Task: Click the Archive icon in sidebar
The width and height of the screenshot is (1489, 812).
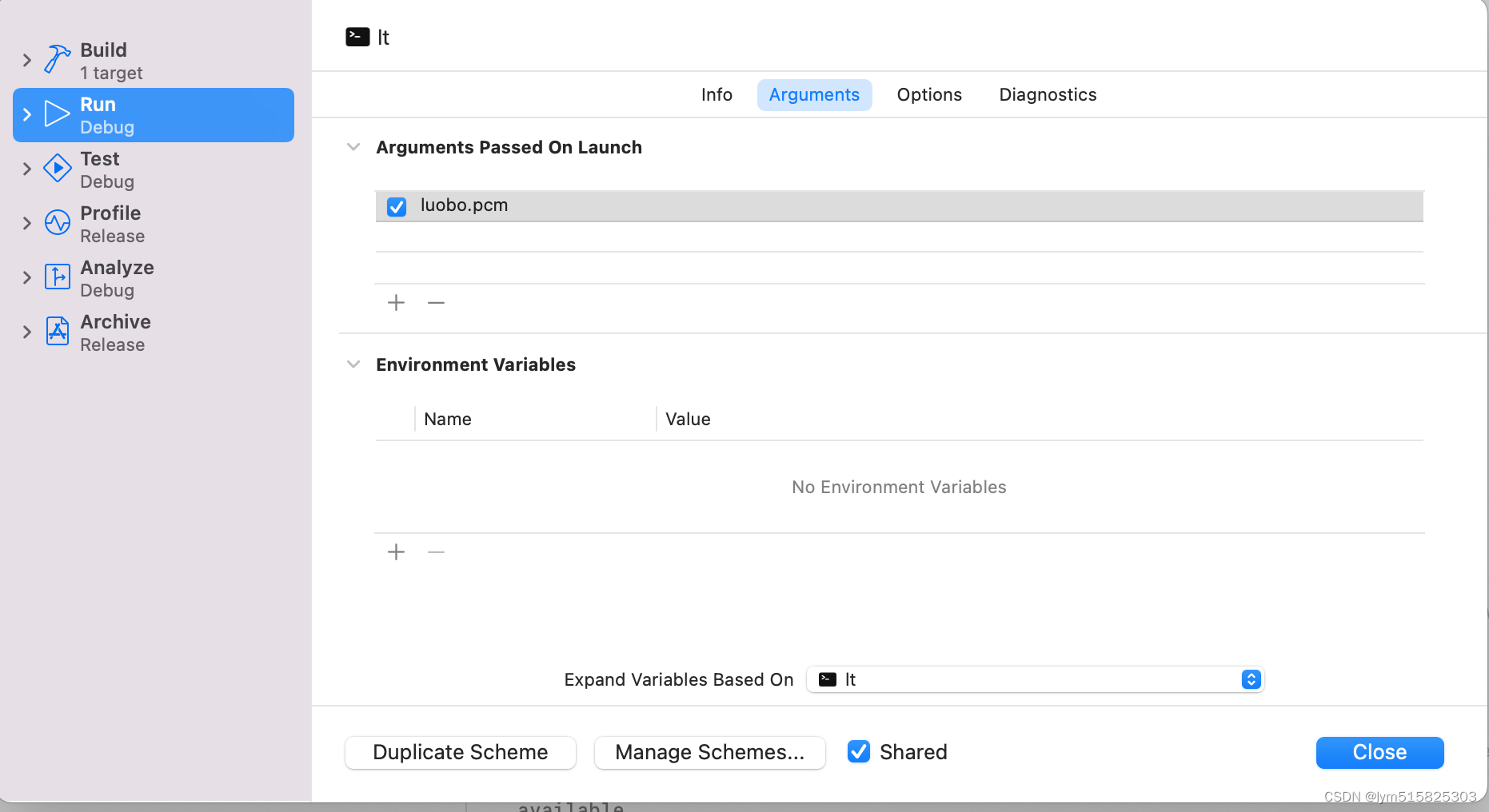Action: pyautogui.click(x=57, y=332)
